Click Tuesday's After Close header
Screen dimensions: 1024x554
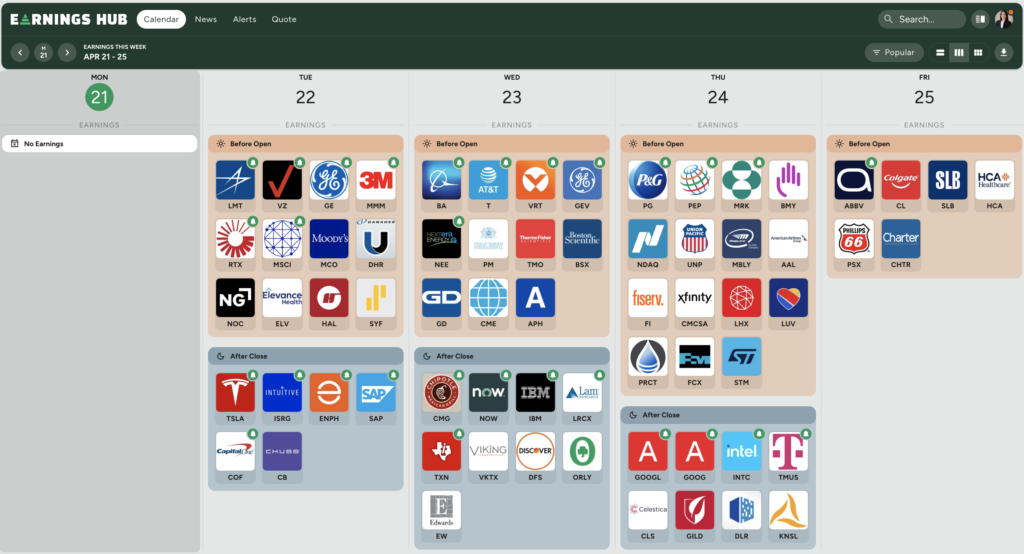point(306,356)
